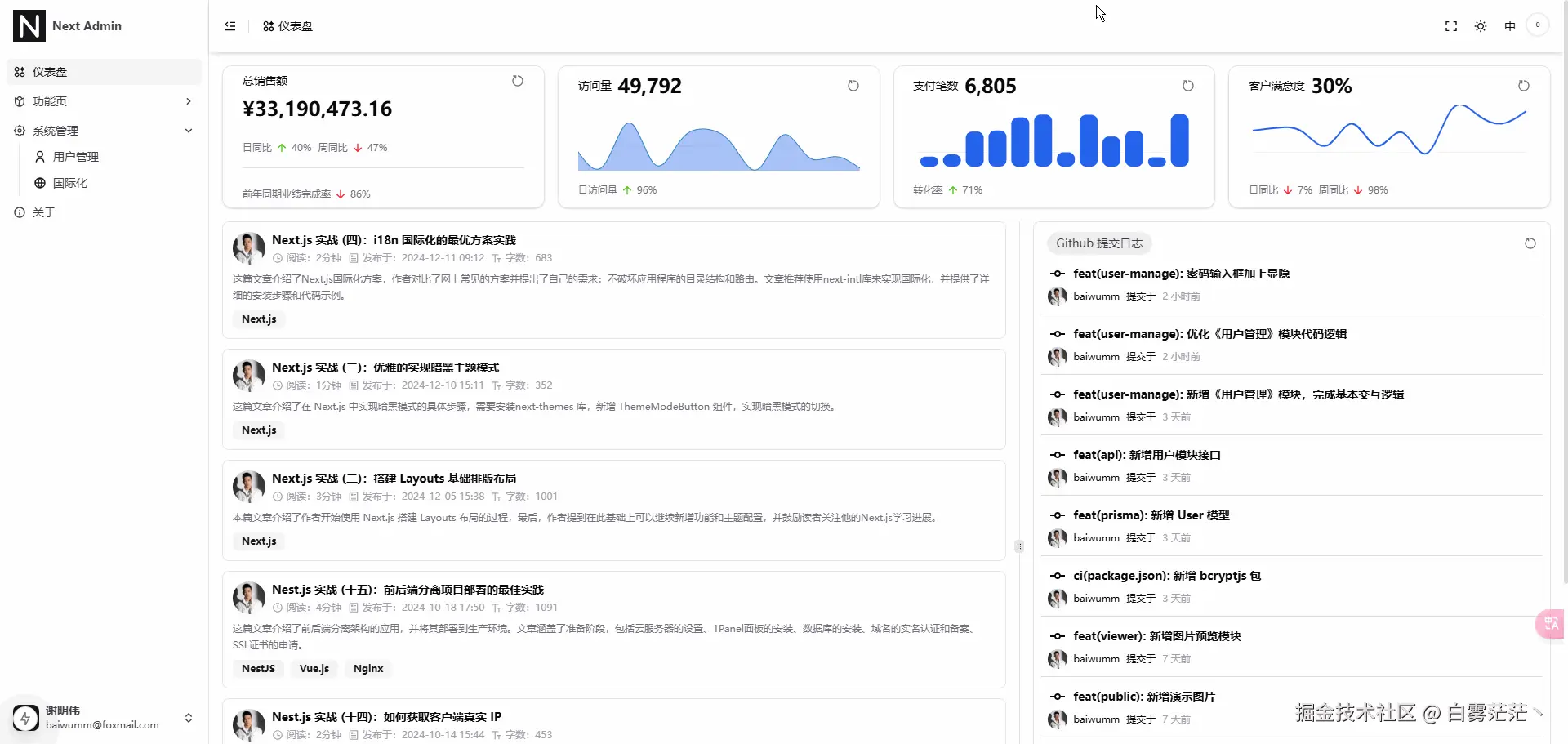This screenshot has height=744, width=1568.
Task: Refresh the 访问量 card
Action: pyautogui.click(x=853, y=86)
